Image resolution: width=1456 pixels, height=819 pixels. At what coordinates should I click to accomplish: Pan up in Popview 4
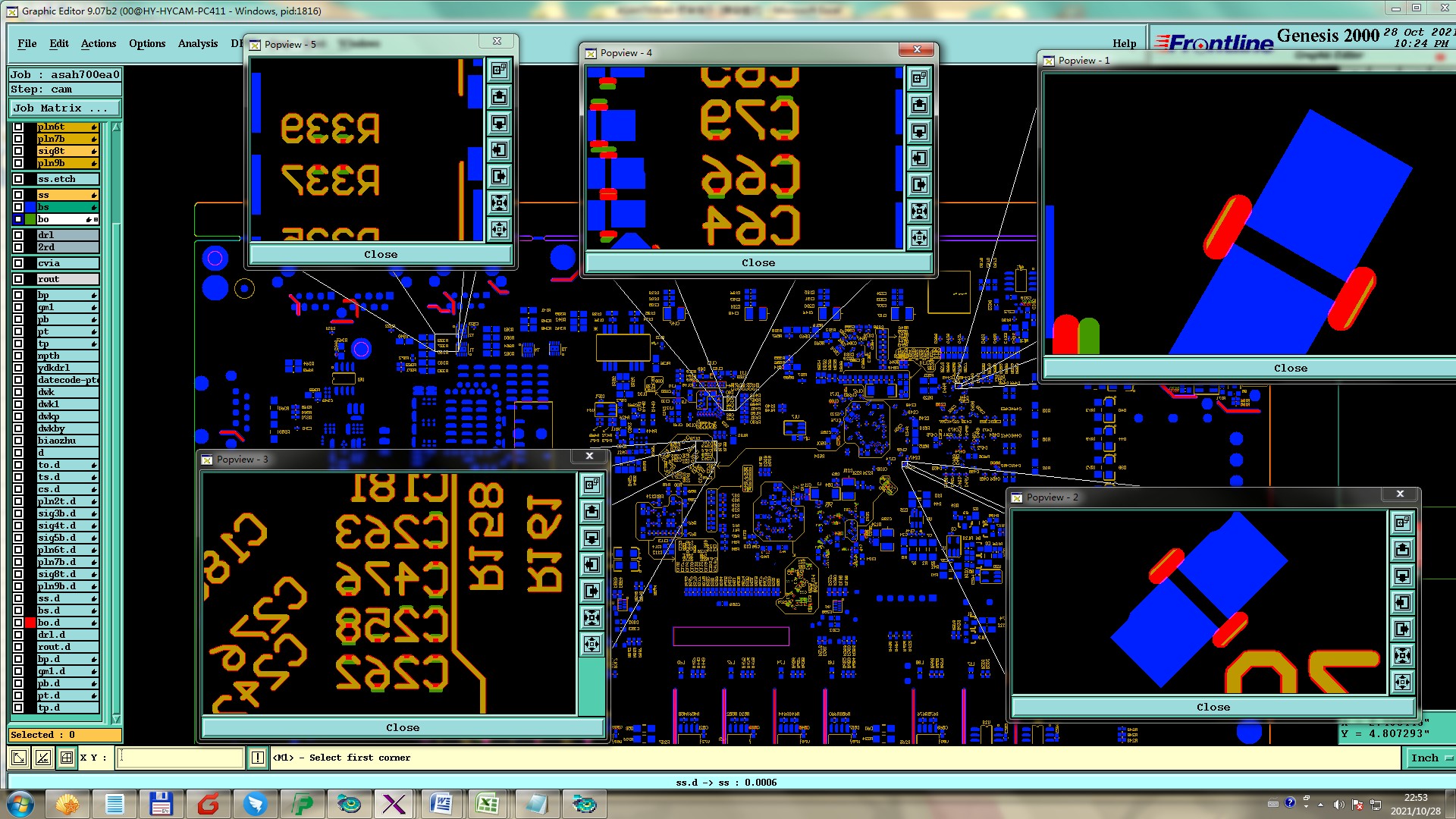point(919,105)
